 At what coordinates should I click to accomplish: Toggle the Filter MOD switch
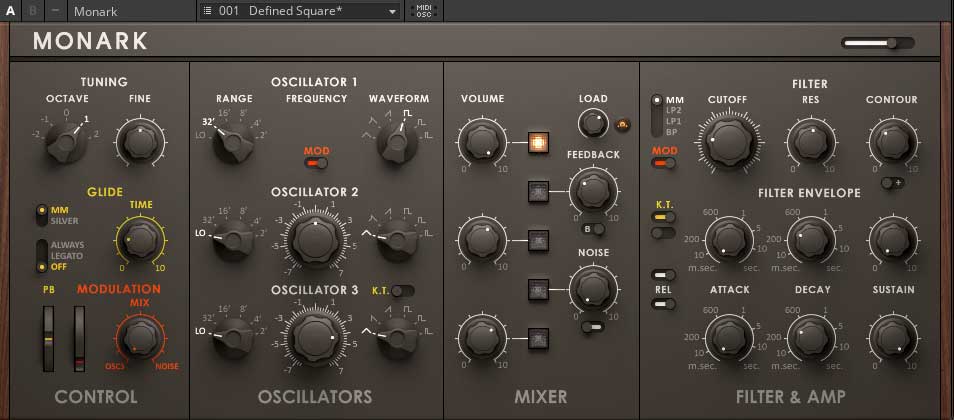[663, 163]
